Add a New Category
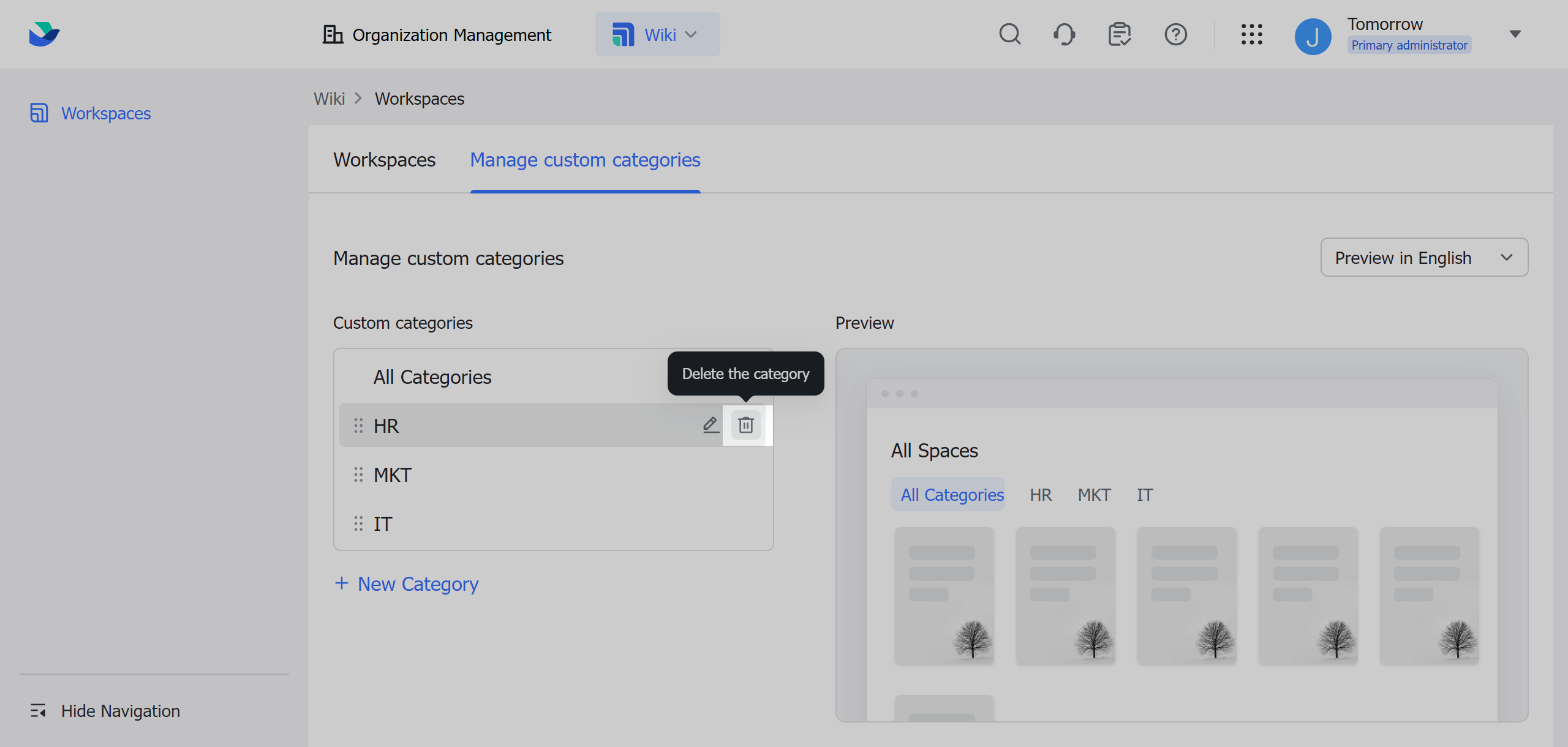The height and width of the screenshot is (747, 1568). [407, 584]
